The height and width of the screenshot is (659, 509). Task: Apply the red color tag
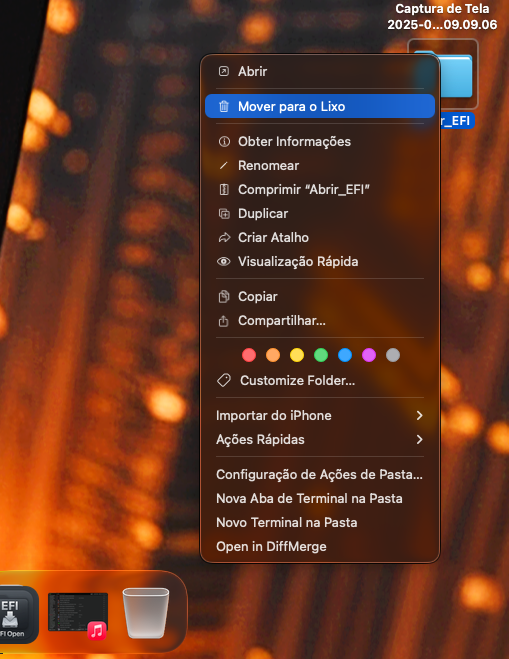tap(249, 355)
